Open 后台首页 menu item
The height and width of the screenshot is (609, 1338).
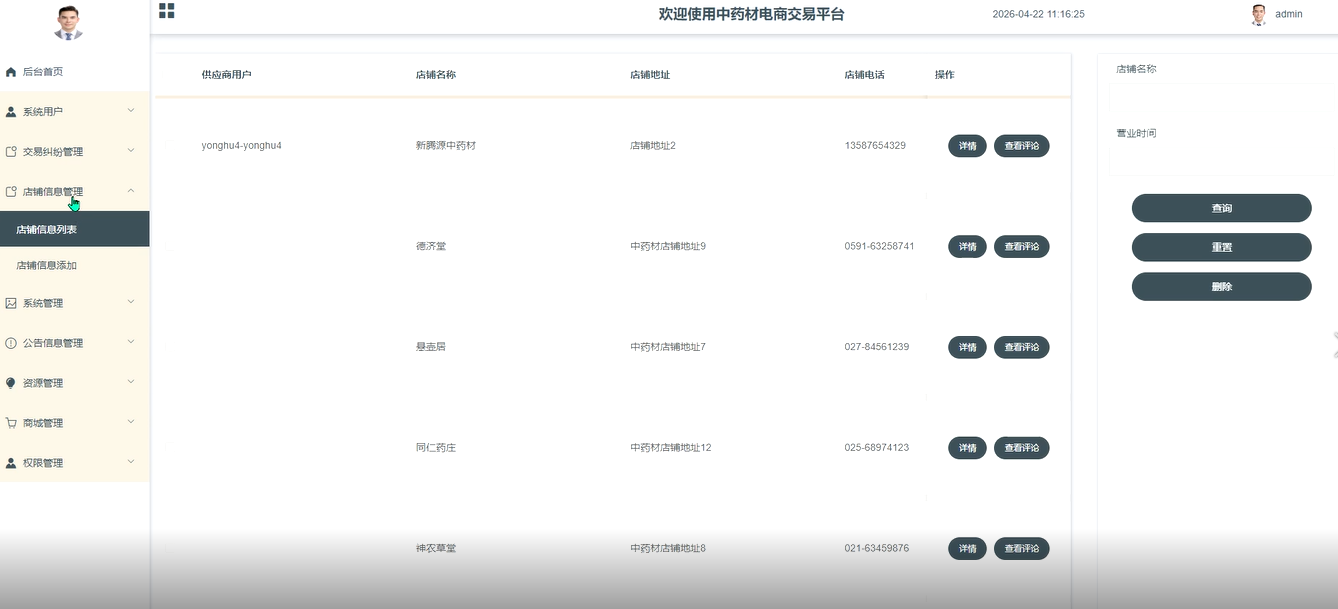(x=75, y=72)
